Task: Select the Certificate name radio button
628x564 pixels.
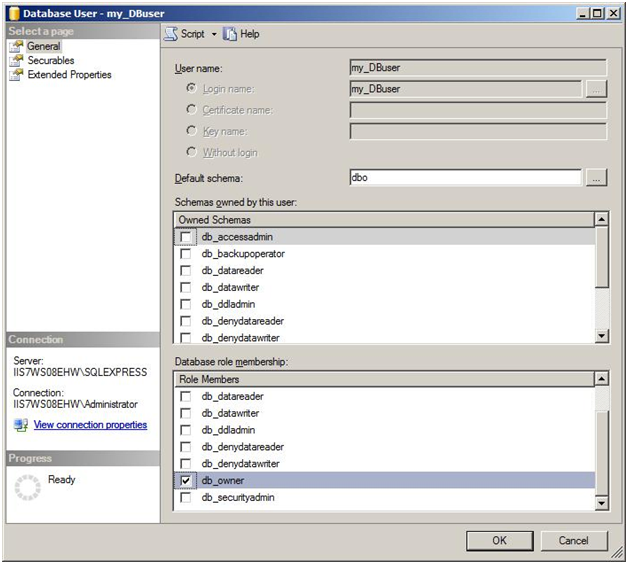Action: (191, 109)
